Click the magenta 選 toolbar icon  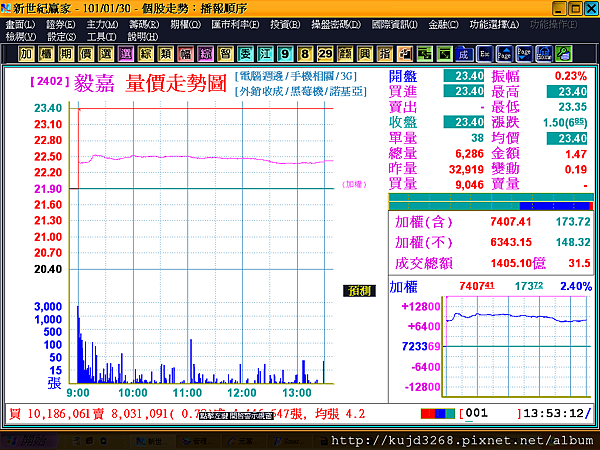click(x=126, y=54)
